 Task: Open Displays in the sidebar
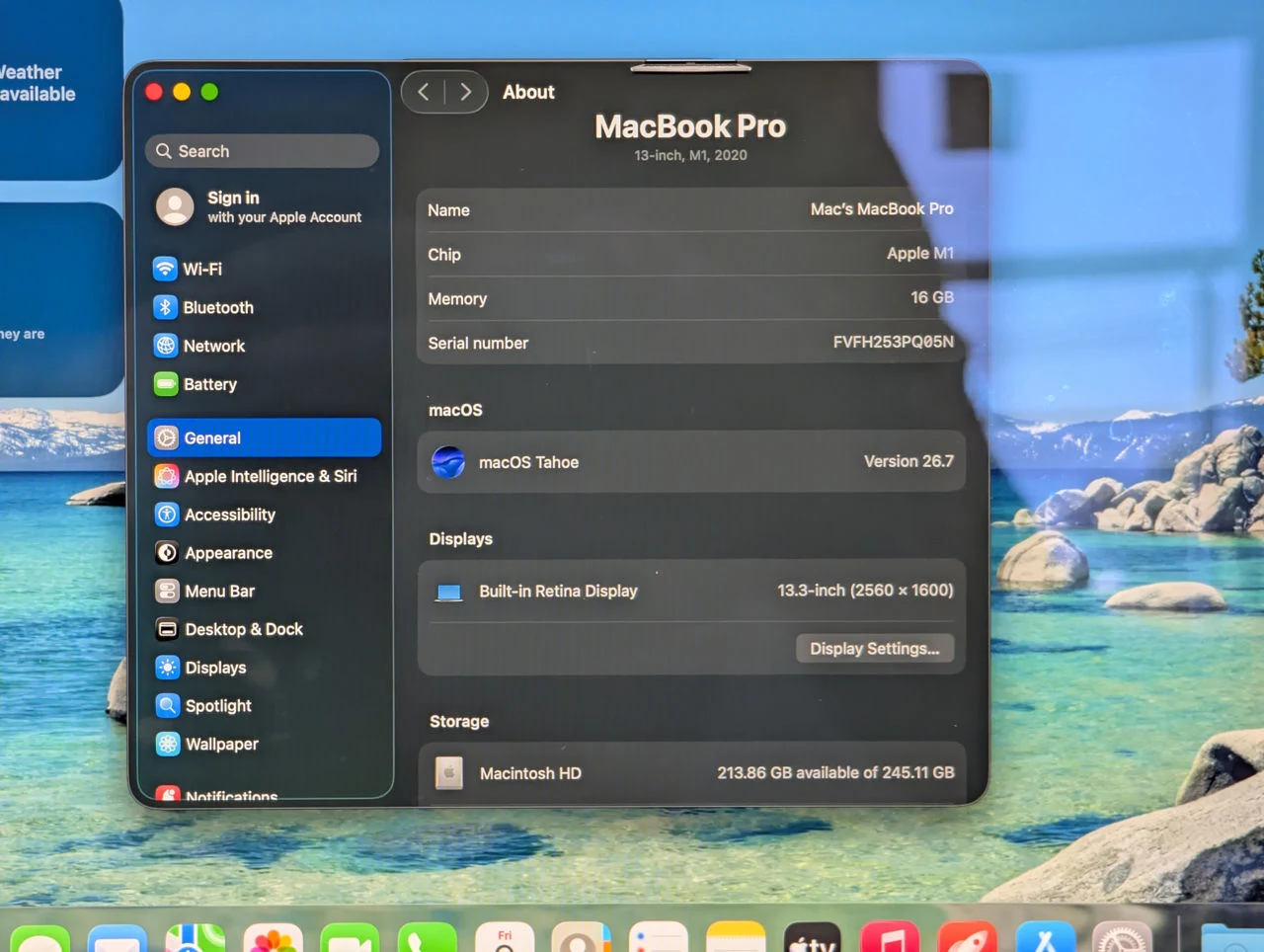tap(201, 668)
